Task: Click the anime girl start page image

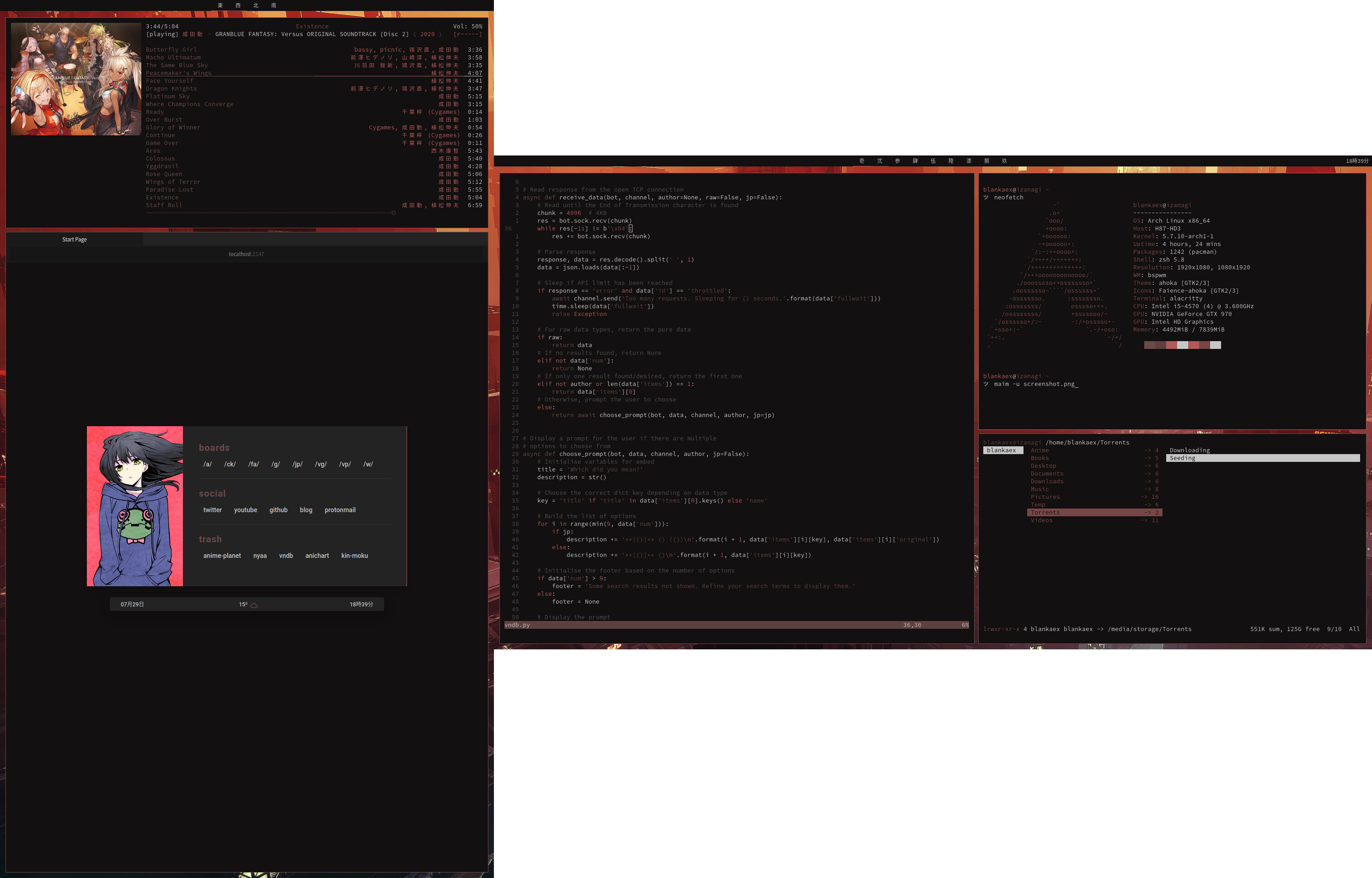Action: pos(135,506)
